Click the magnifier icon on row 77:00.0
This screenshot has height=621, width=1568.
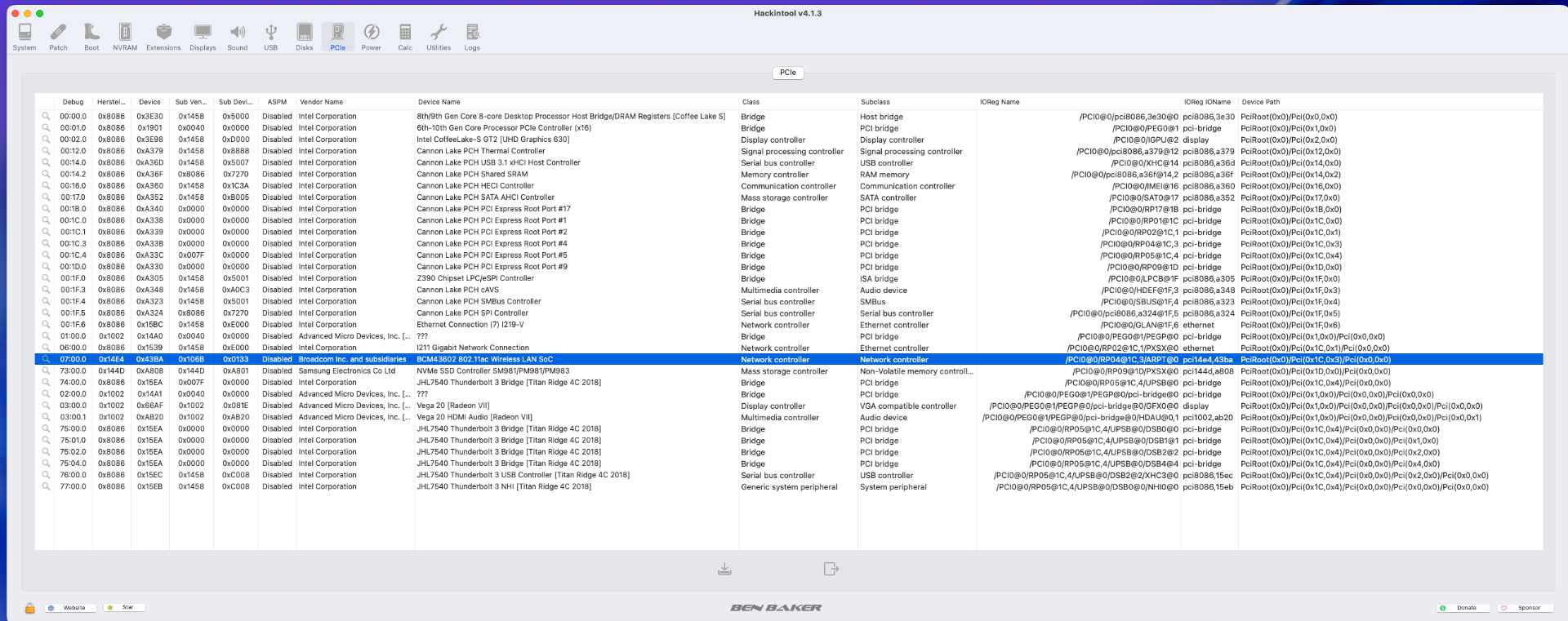tap(46, 486)
